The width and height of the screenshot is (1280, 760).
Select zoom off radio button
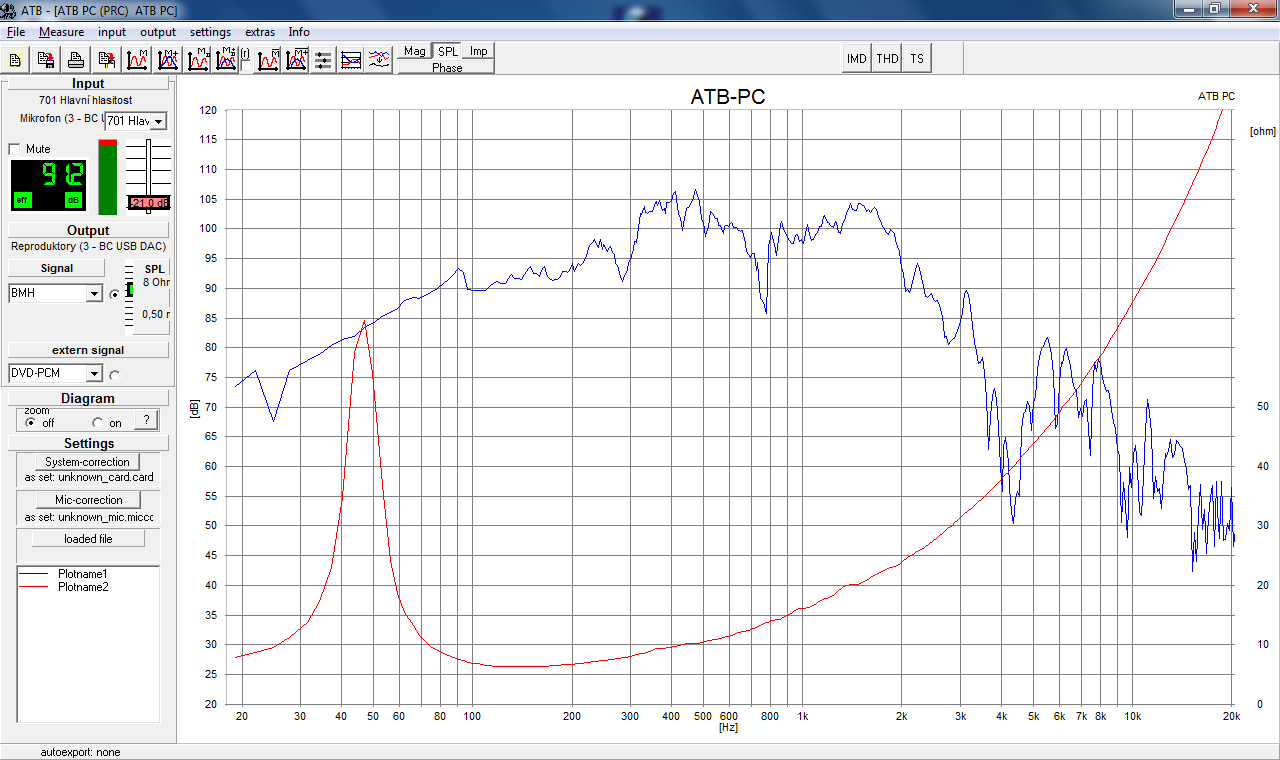[x=32, y=423]
